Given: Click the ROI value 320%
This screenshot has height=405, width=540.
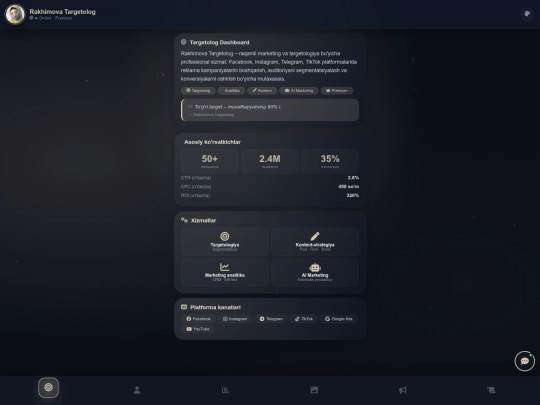Looking at the screenshot, I should [352, 195].
